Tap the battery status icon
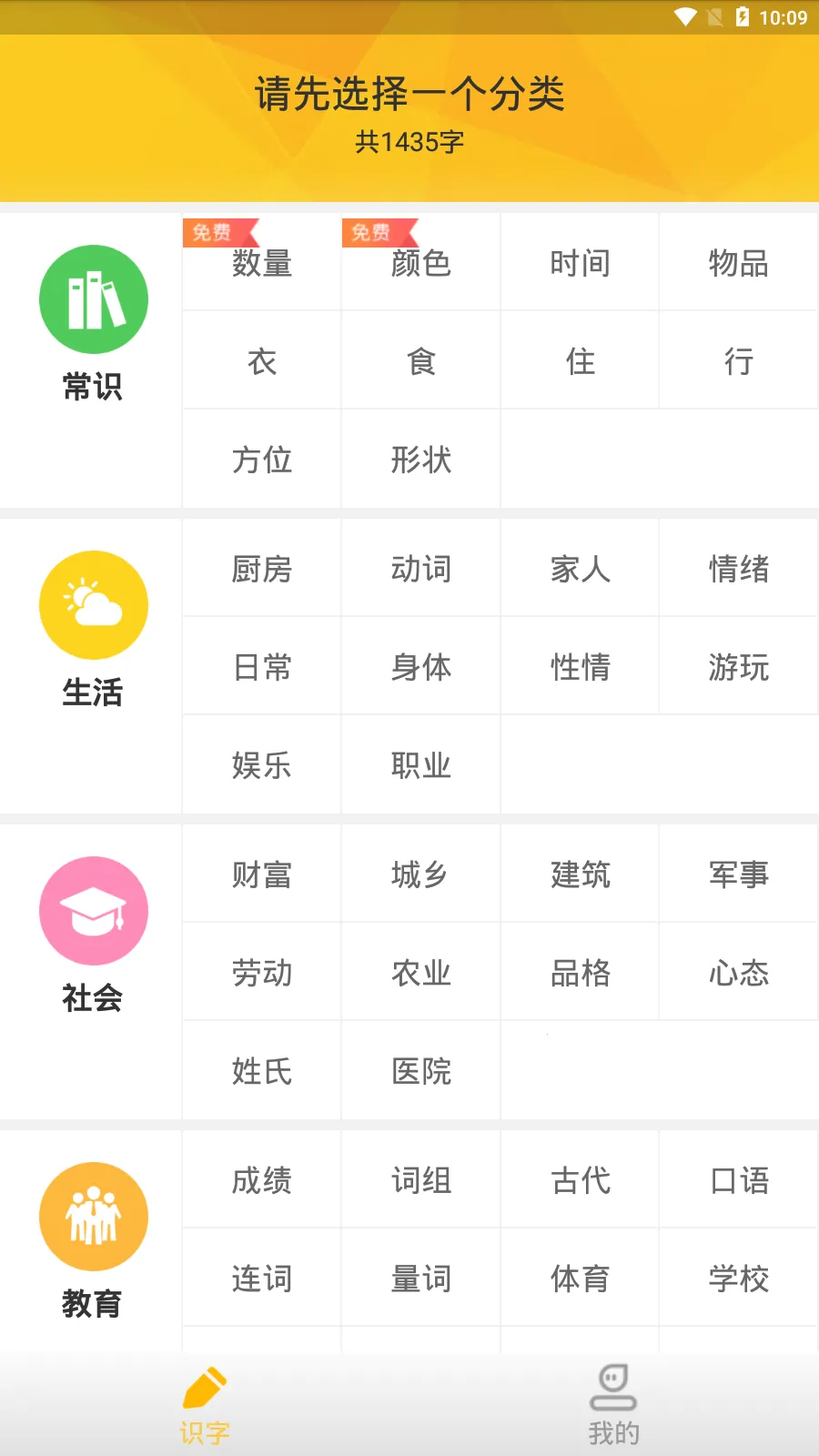The height and width of the screenshot is (1456, 819). (x=743, y=17)
